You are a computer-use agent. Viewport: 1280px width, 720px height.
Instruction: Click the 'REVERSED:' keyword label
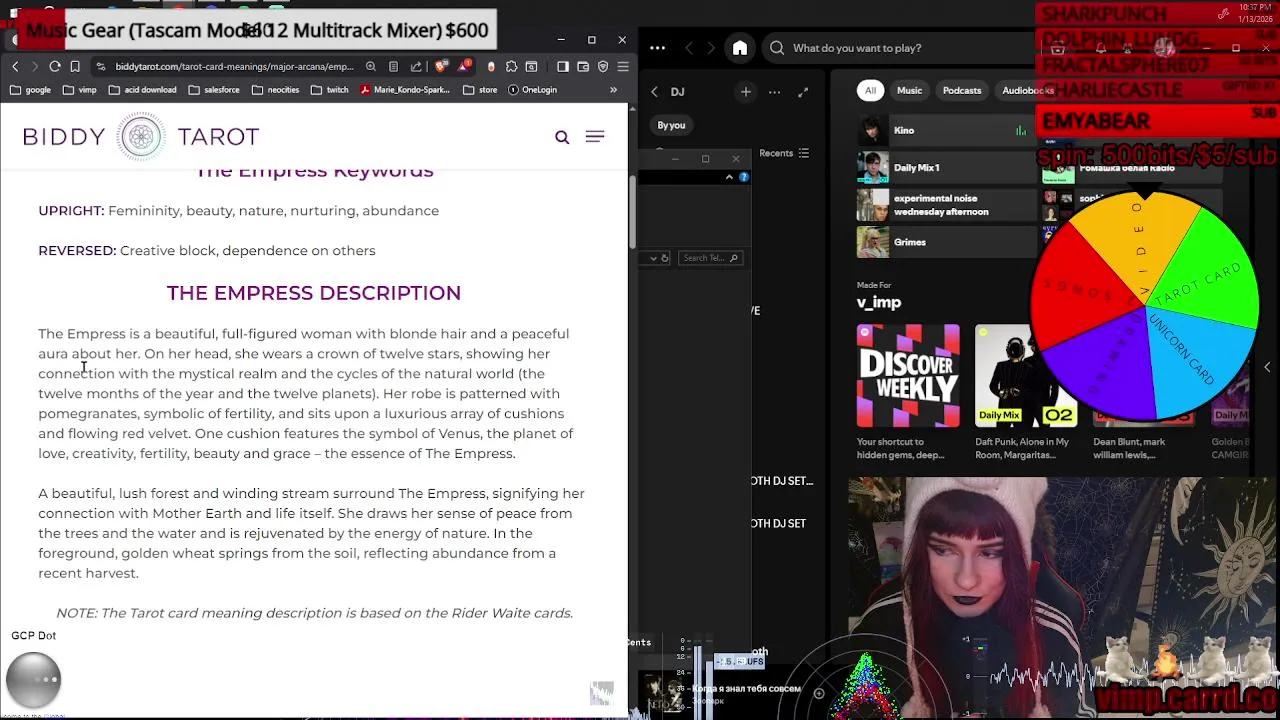click(77, 251)
